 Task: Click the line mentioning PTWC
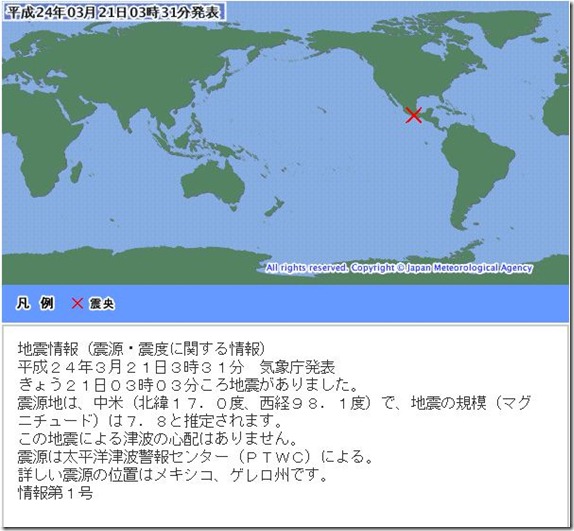click(195, 457)
